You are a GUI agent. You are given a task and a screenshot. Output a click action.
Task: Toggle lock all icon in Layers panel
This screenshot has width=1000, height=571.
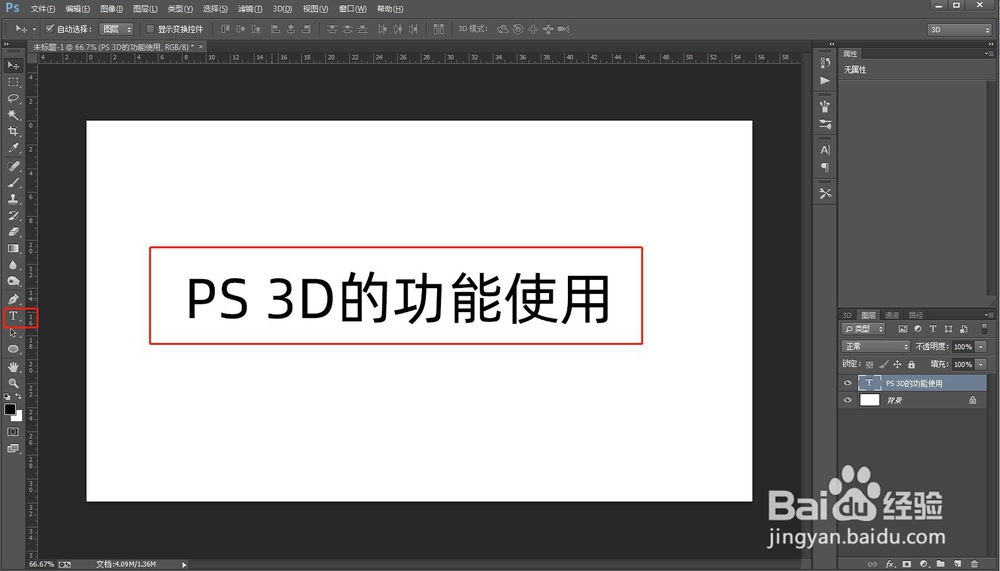911,364
